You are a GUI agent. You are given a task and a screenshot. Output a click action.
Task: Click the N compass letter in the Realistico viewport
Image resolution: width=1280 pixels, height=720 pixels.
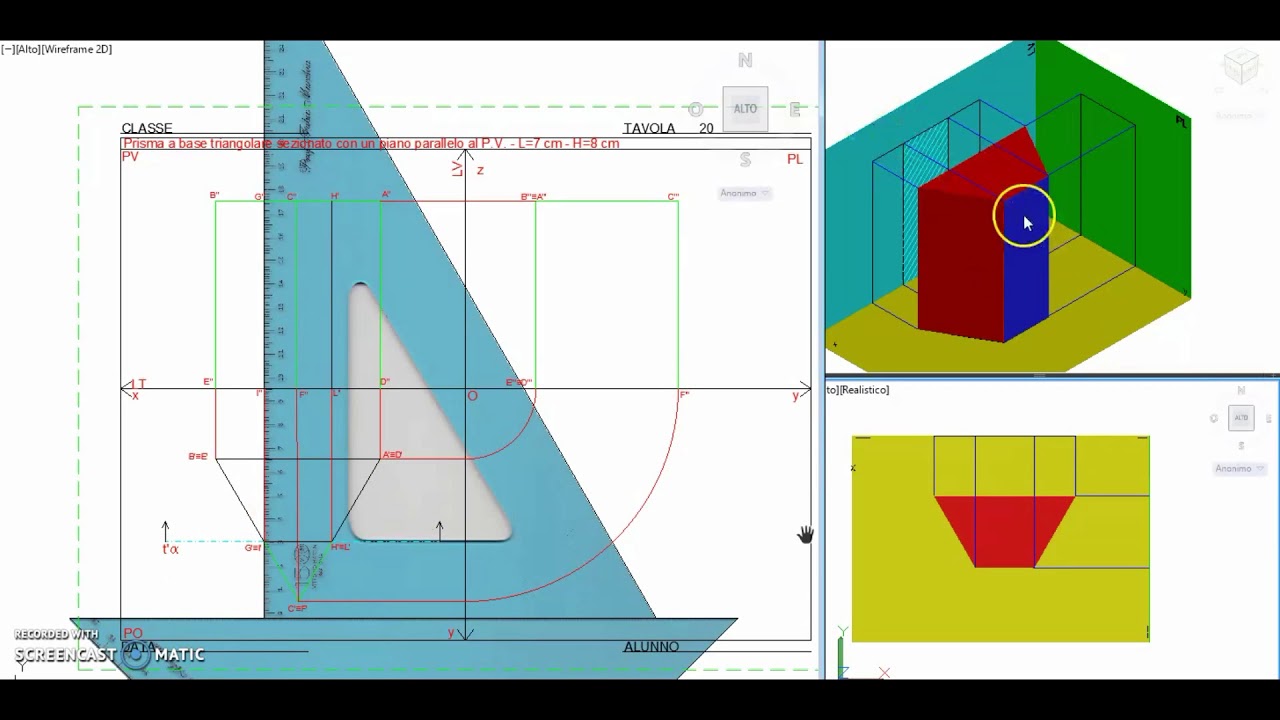[x=1241, y=391]
